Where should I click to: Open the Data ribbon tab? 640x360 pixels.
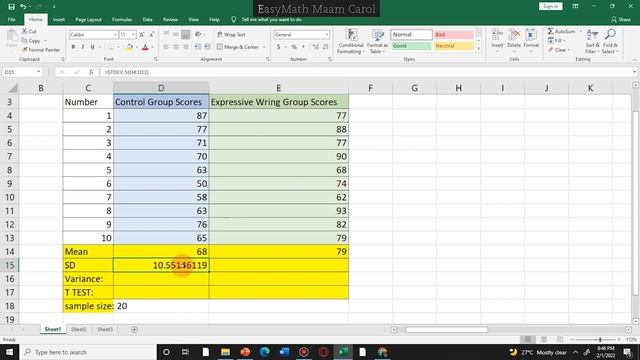coord(147,20)
